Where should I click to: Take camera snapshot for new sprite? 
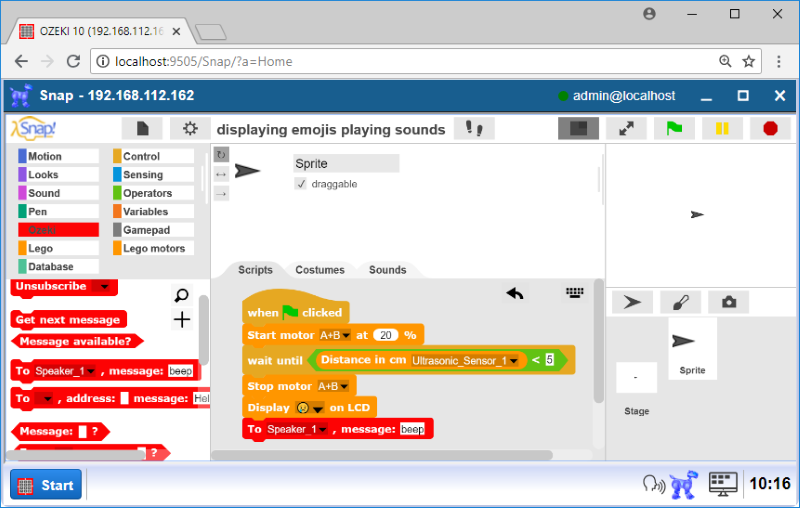click(729, 302)
